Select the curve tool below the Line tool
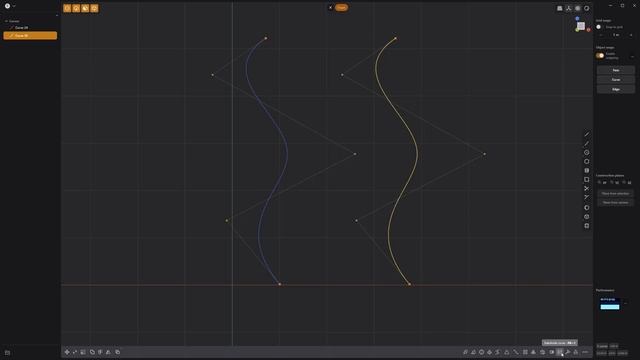Viewport: 640px width, 360px height. click(x=587, y=143)
